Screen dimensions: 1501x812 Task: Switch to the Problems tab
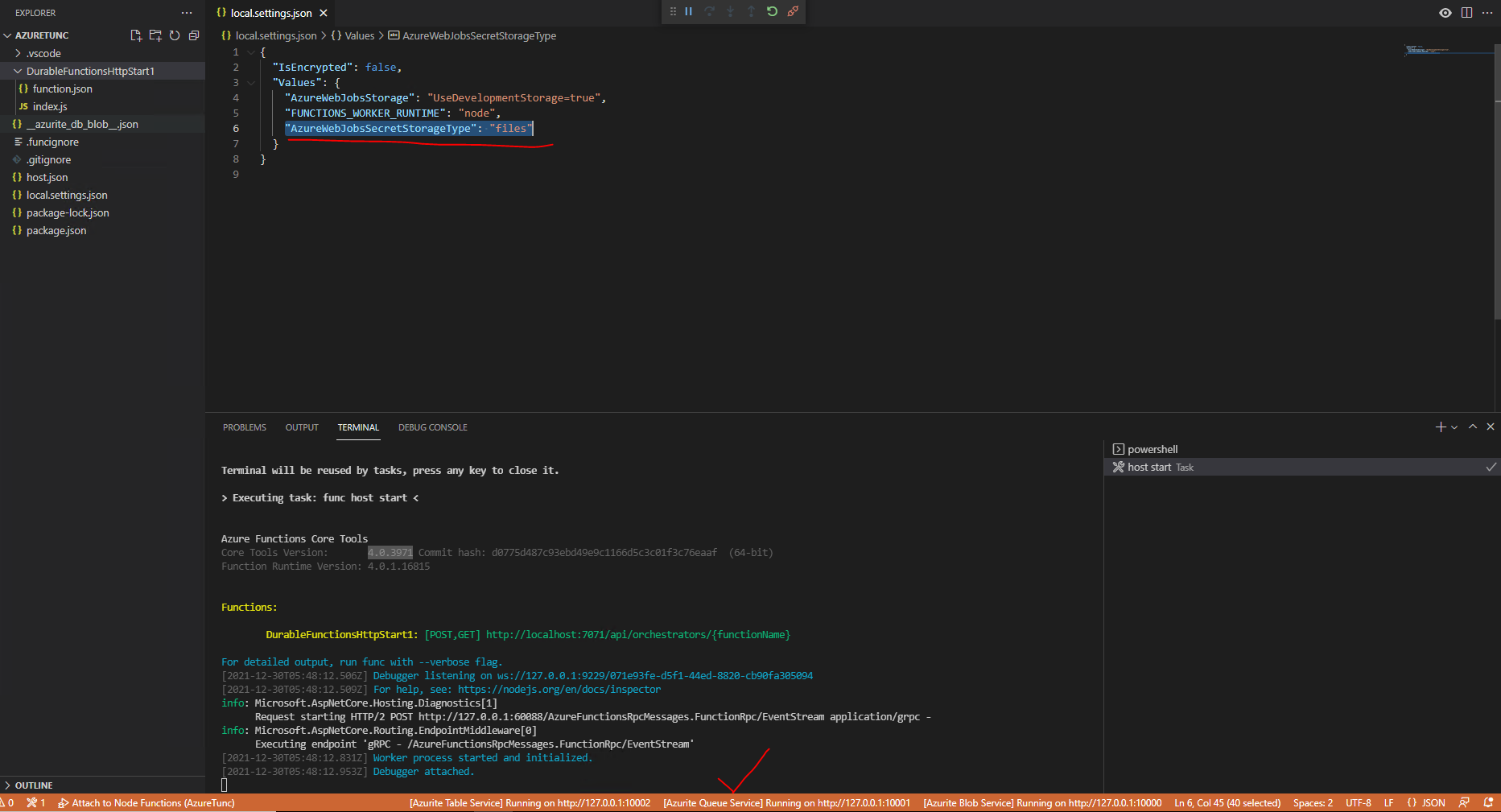pyautogui.click(x=245, y=427)
